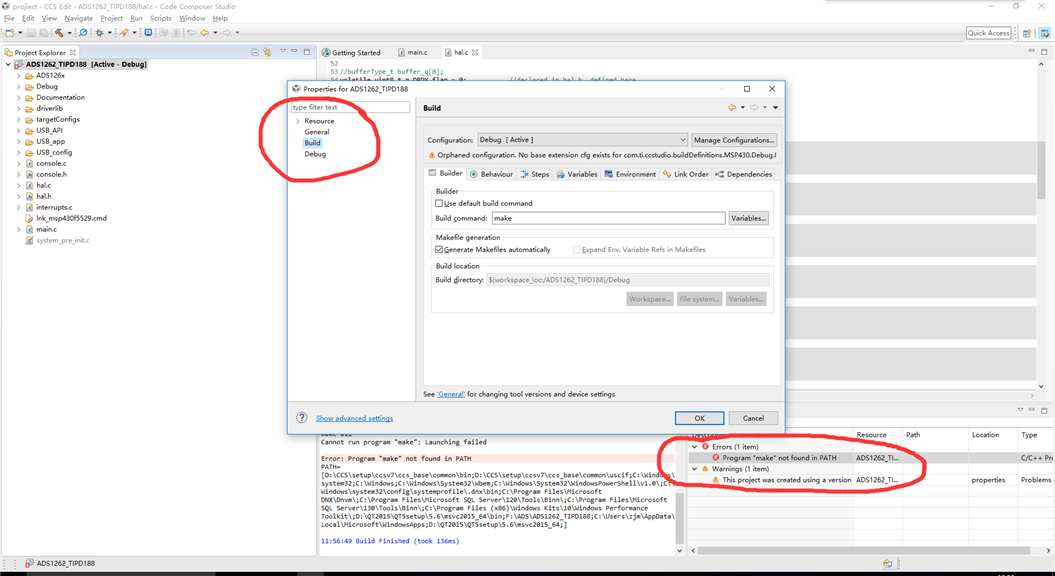This screenshot has width=1055, height=576.
Task: Click Manage Configurations button
Action: click(733, 140)
